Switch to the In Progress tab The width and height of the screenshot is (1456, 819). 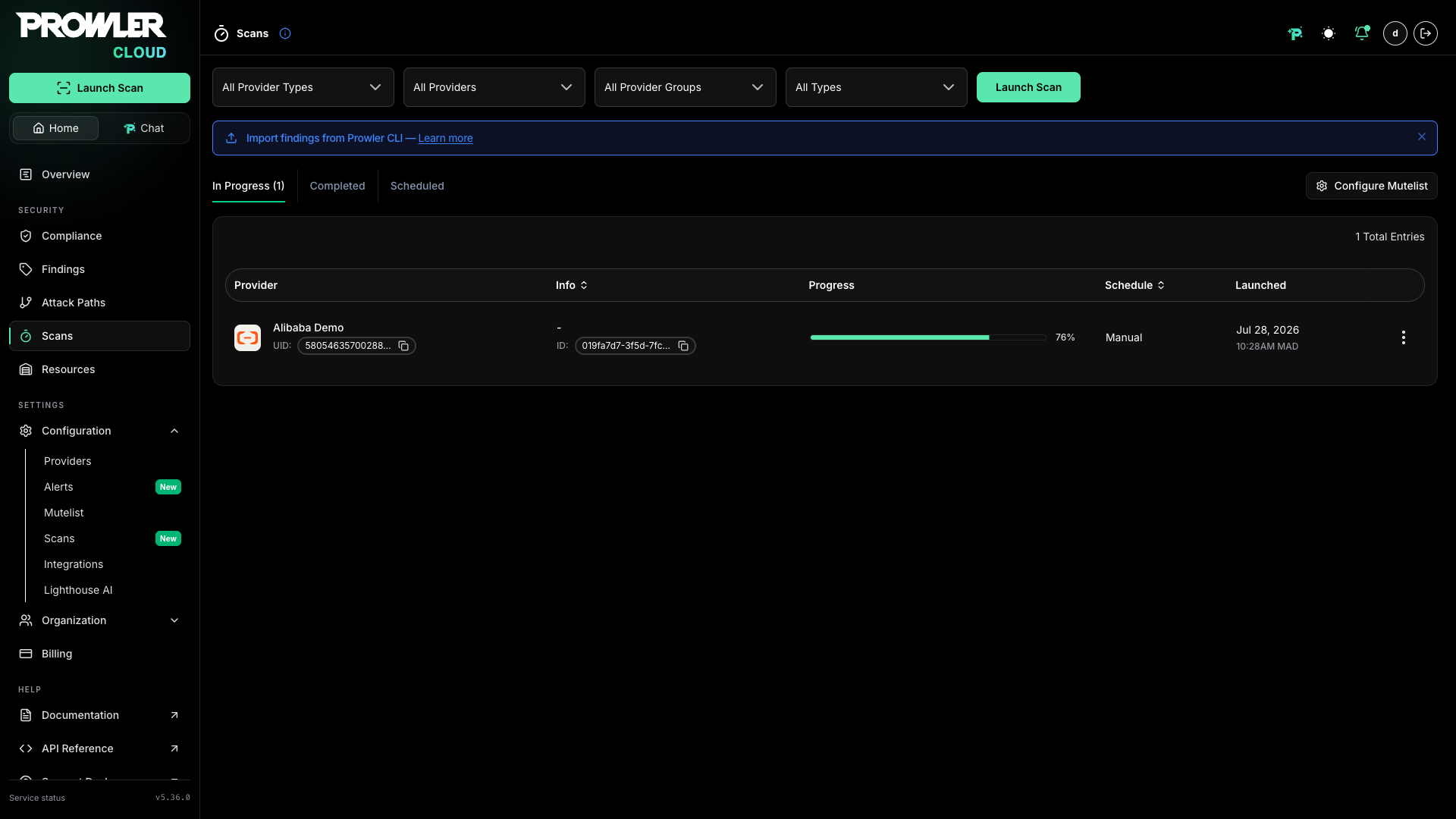pyautogui.click(x=249, y=186)
